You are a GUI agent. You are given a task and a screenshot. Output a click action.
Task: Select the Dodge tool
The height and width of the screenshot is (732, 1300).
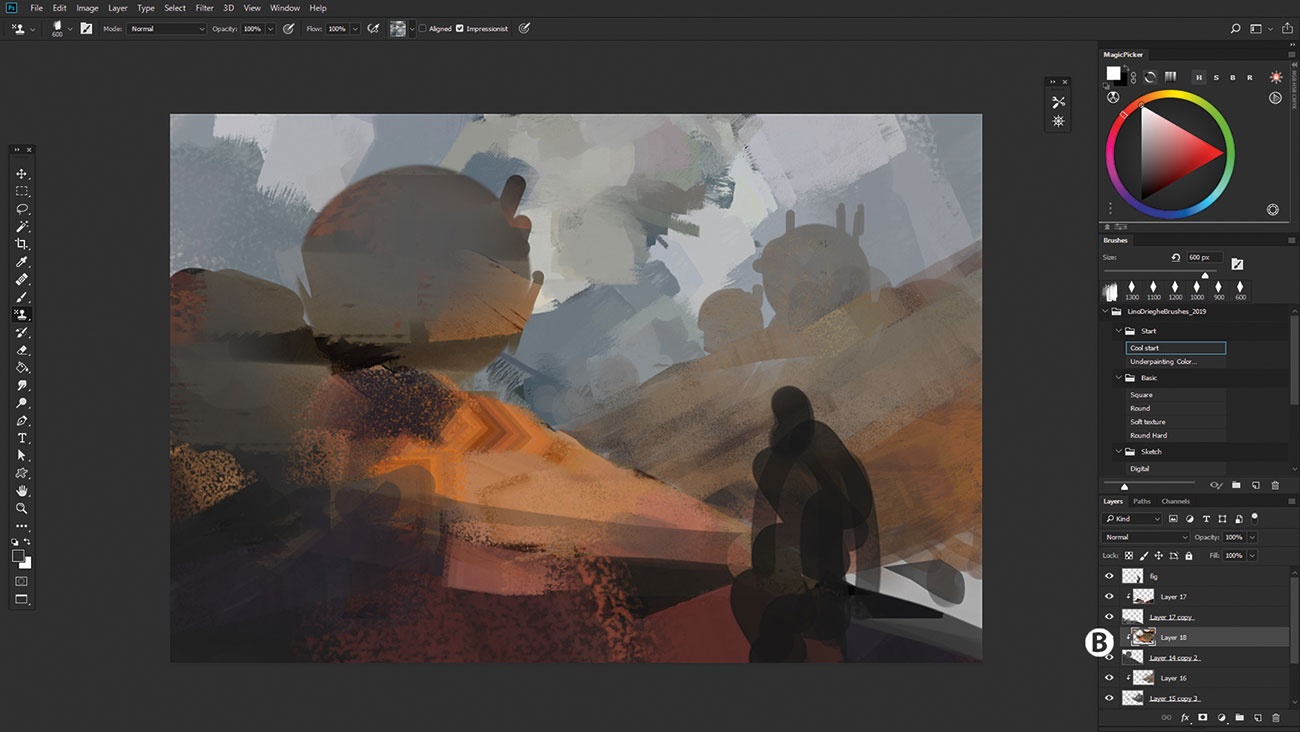21,403
